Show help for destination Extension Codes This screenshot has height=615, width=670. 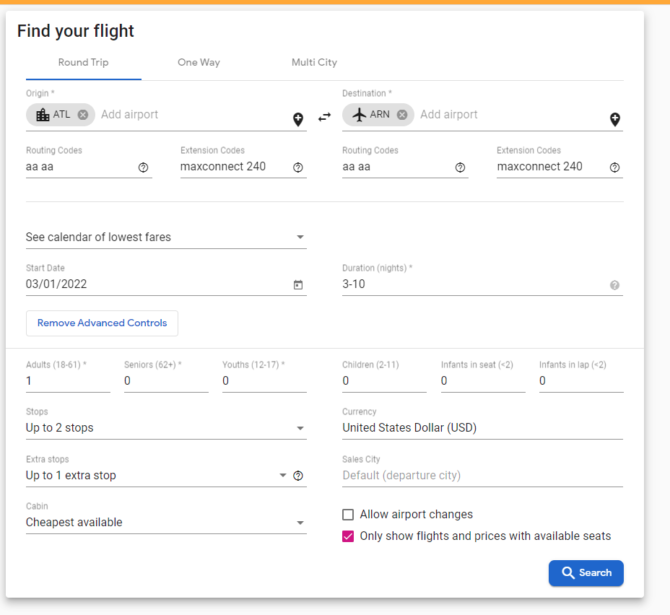point(614,168)
